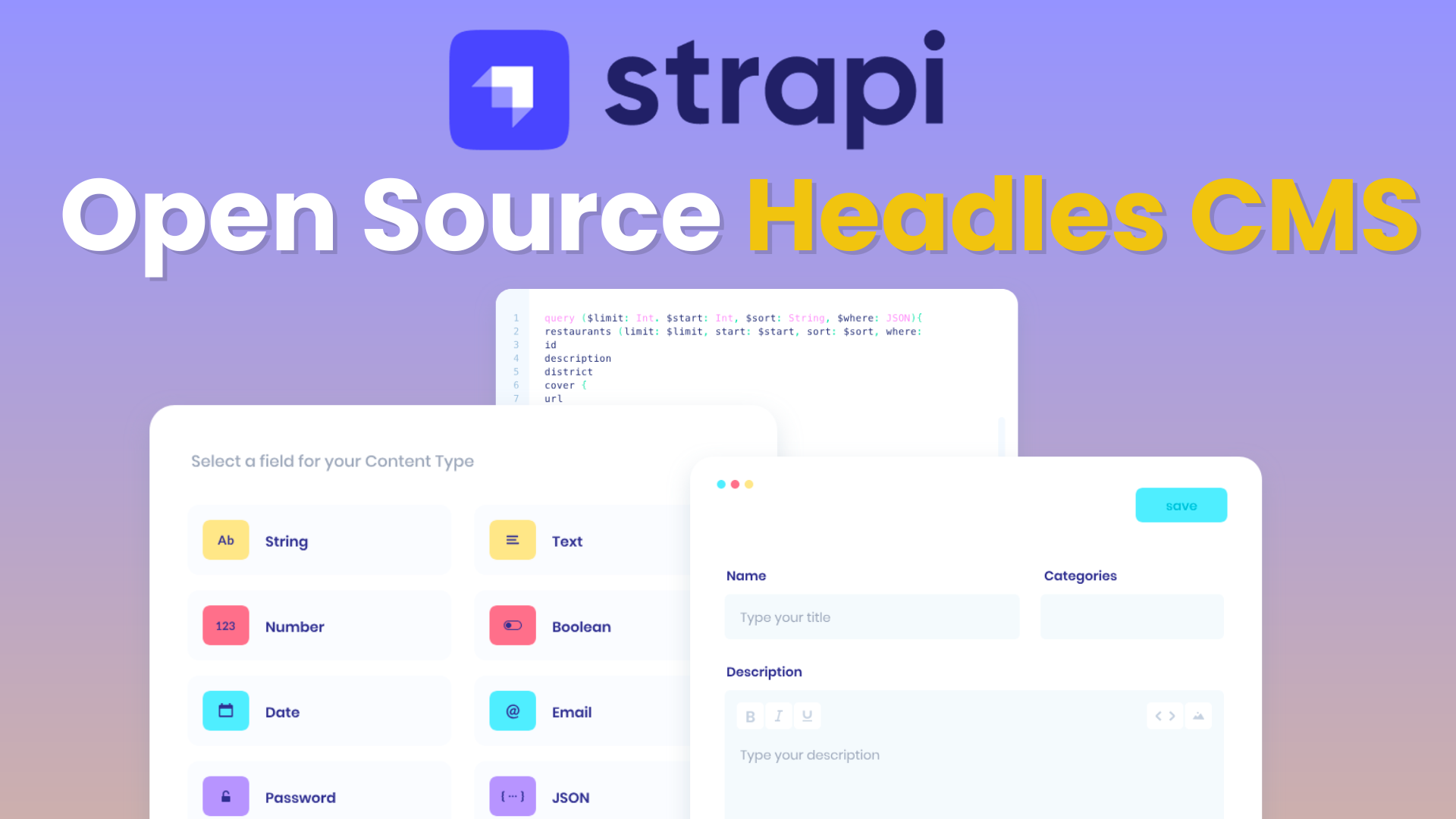Toggle italic formatting in Description

tap(779, 715)
